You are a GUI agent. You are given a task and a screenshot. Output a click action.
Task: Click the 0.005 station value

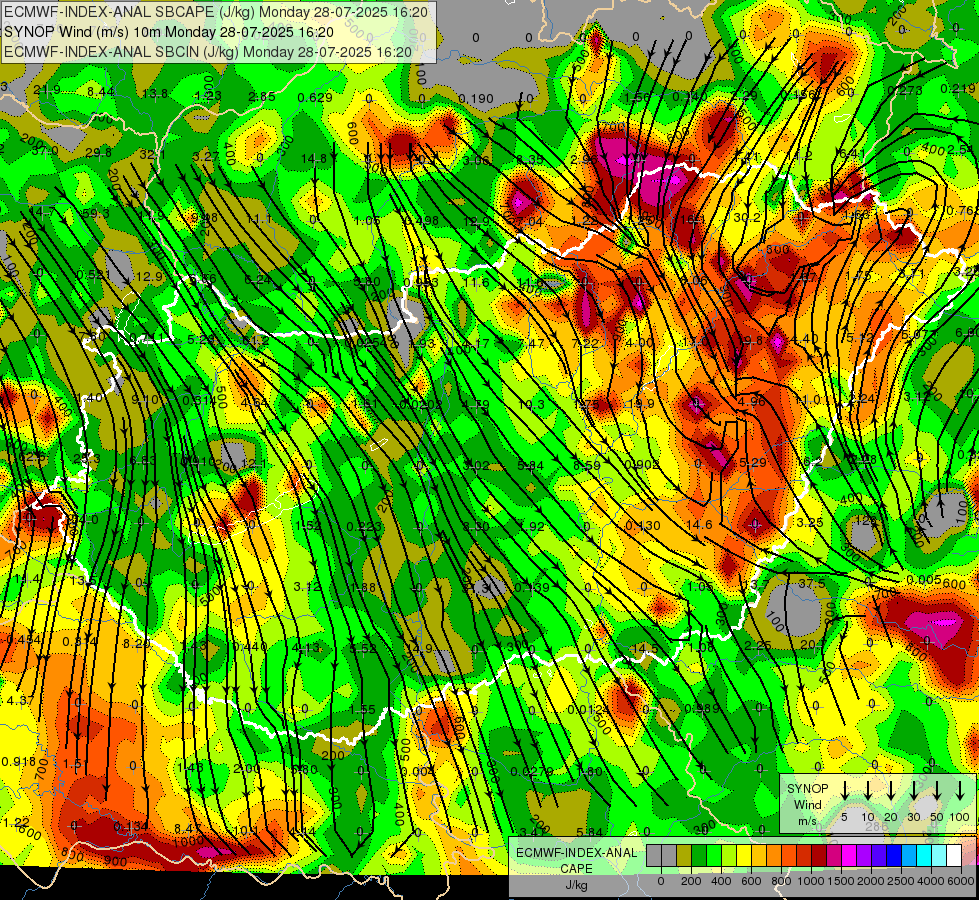tap(923, 580)
